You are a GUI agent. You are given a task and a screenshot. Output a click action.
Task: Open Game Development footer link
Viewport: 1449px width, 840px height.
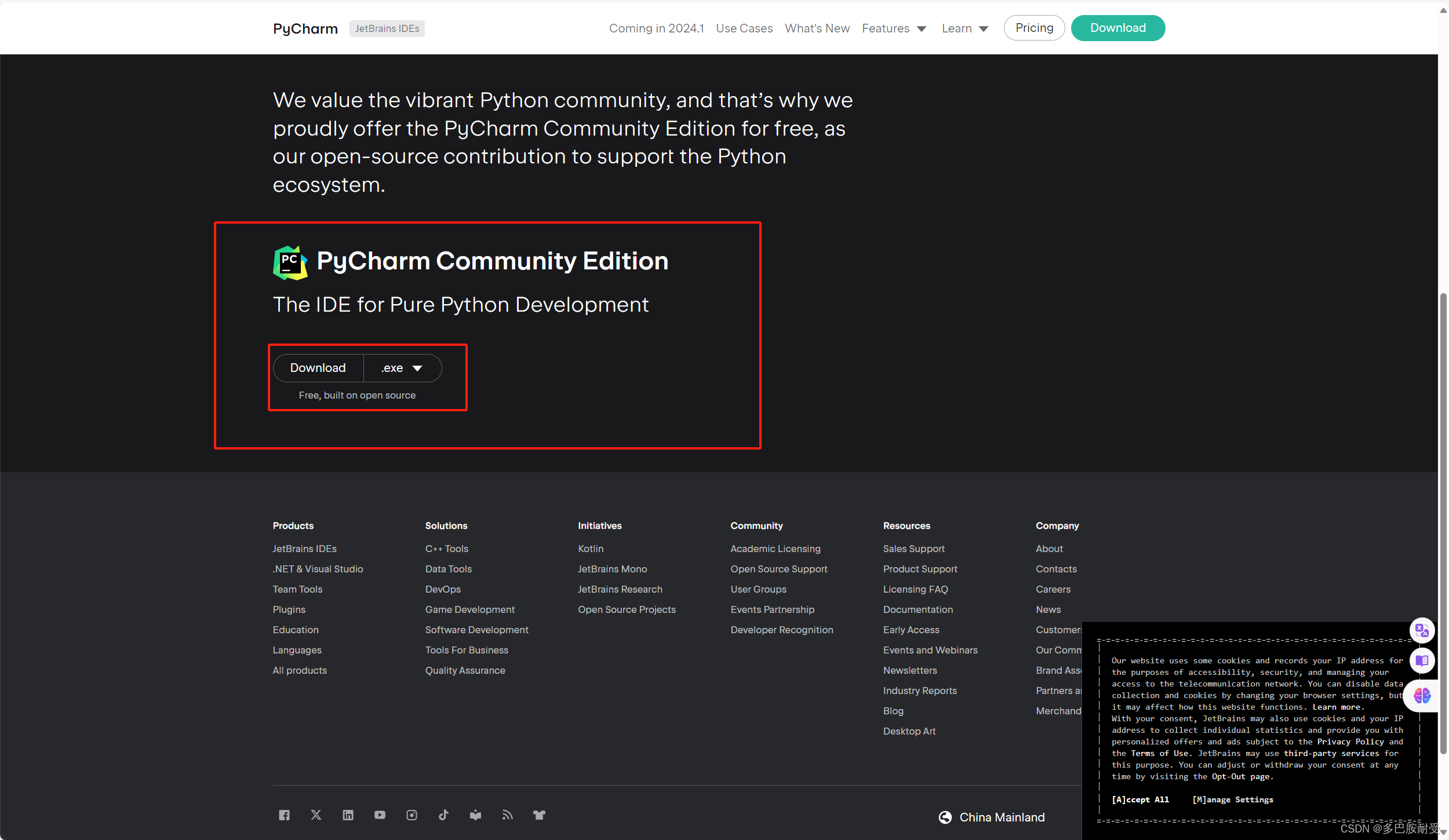coord(470,609)
